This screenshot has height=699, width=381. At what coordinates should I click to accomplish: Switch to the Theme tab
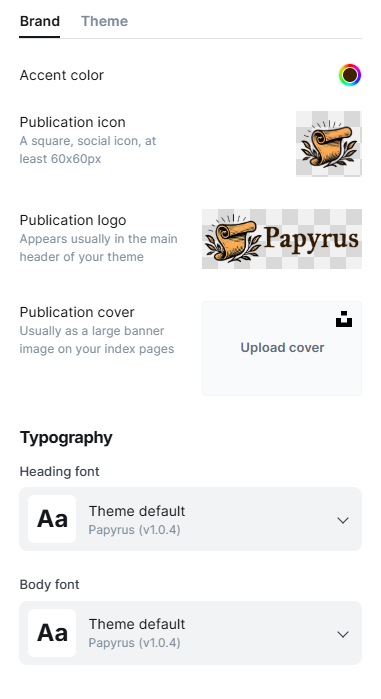pyautogui.click(x=104, y=21)
